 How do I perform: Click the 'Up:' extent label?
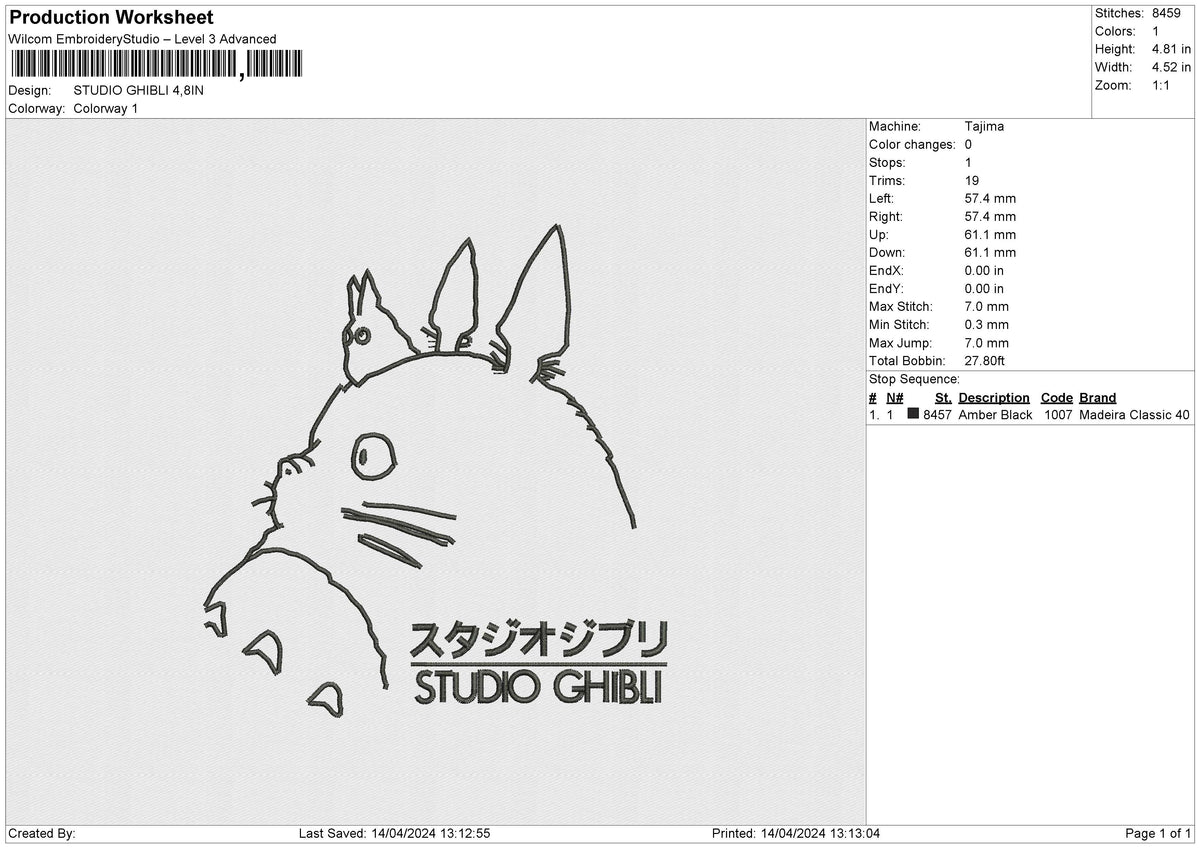[x=880, y=234]
